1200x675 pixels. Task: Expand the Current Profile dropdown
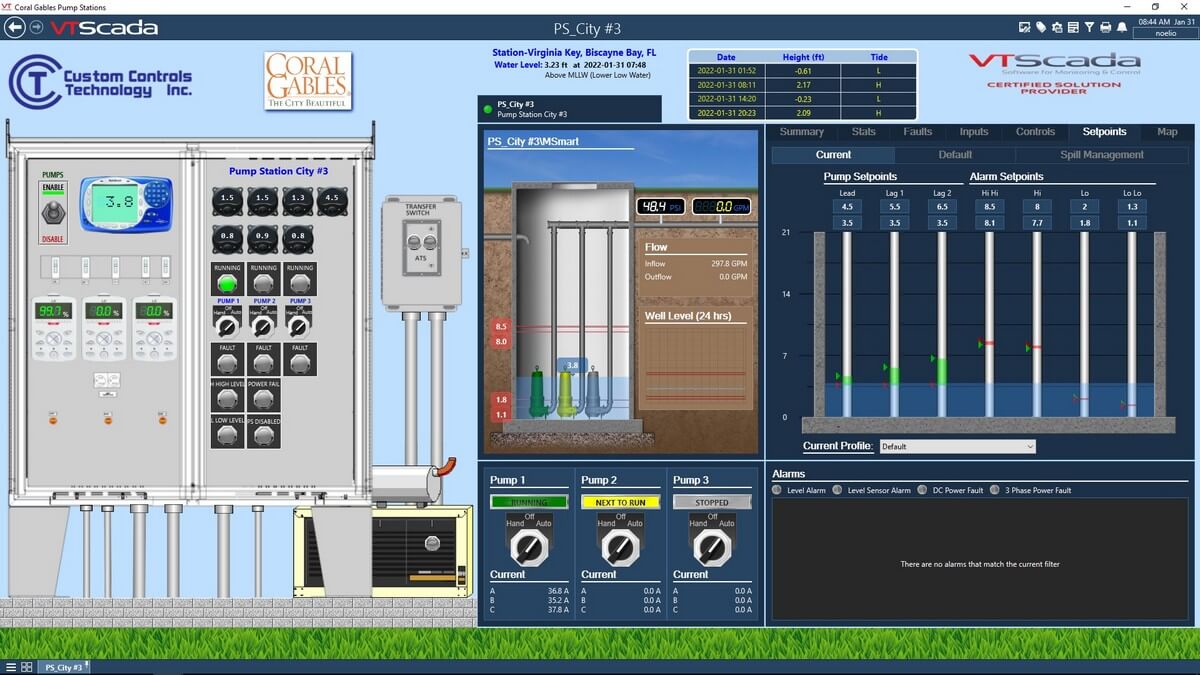tap(957, 447)
